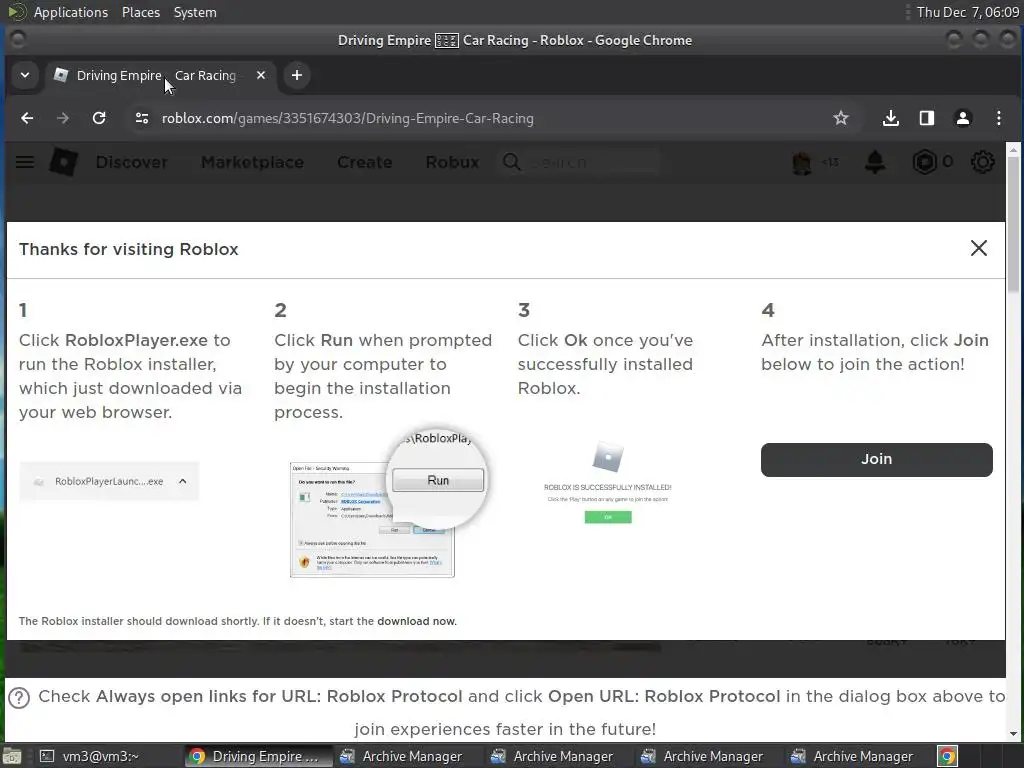Click the browser forward arrow
The image size is (1024, 768).
pyautogui.click(x=63, y=118)
